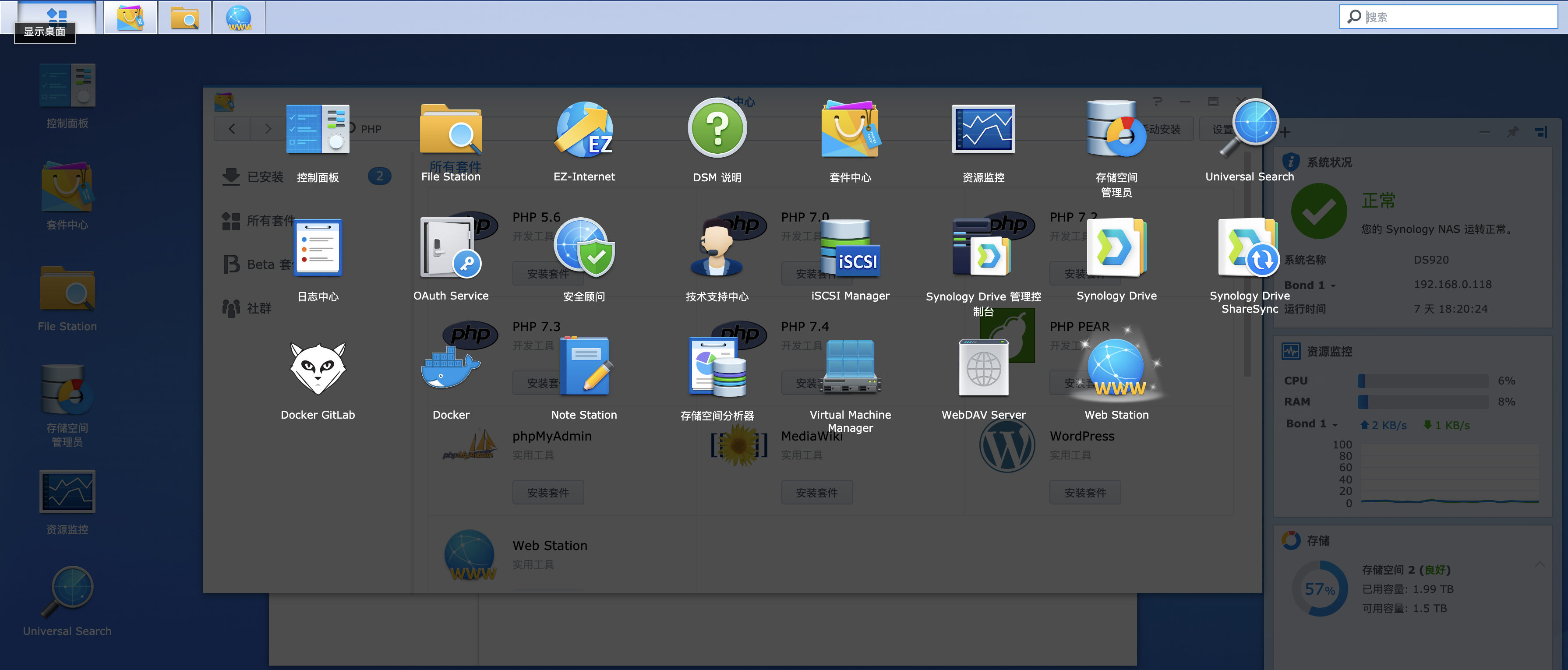The image size is (1568, 670).
Task: Pin the widget panel
Action: click(1512, 132)
